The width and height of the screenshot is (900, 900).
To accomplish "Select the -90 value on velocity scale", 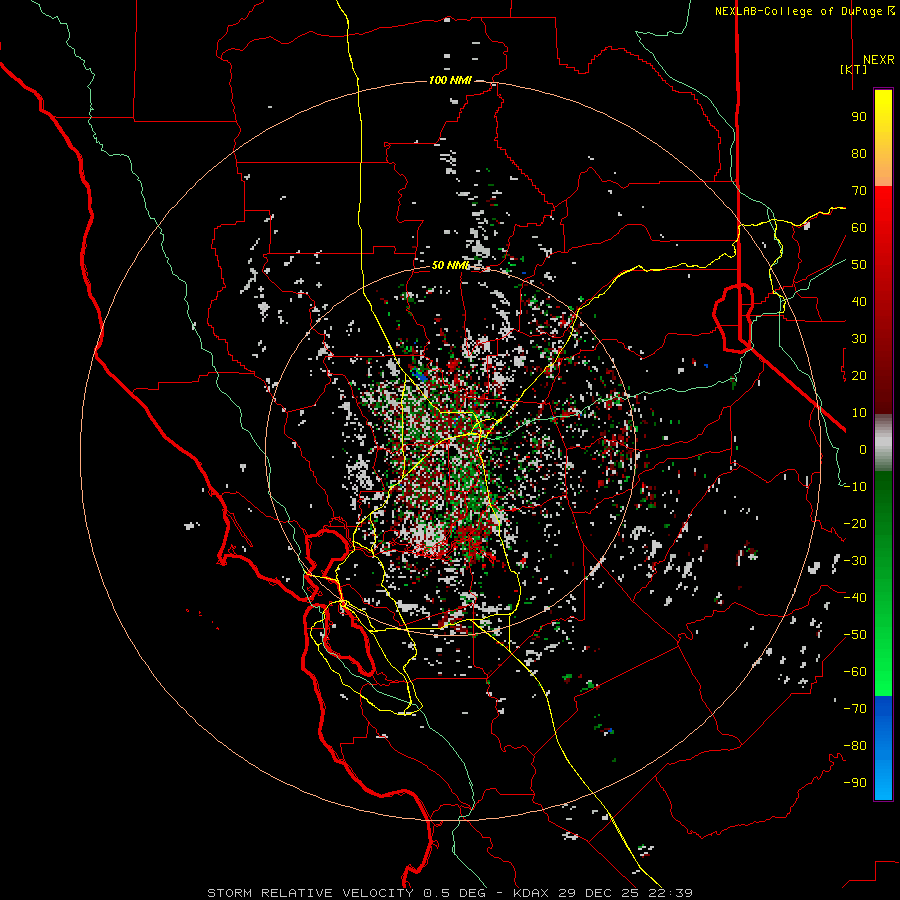I will pyautogui.click(x=855, y=783).
